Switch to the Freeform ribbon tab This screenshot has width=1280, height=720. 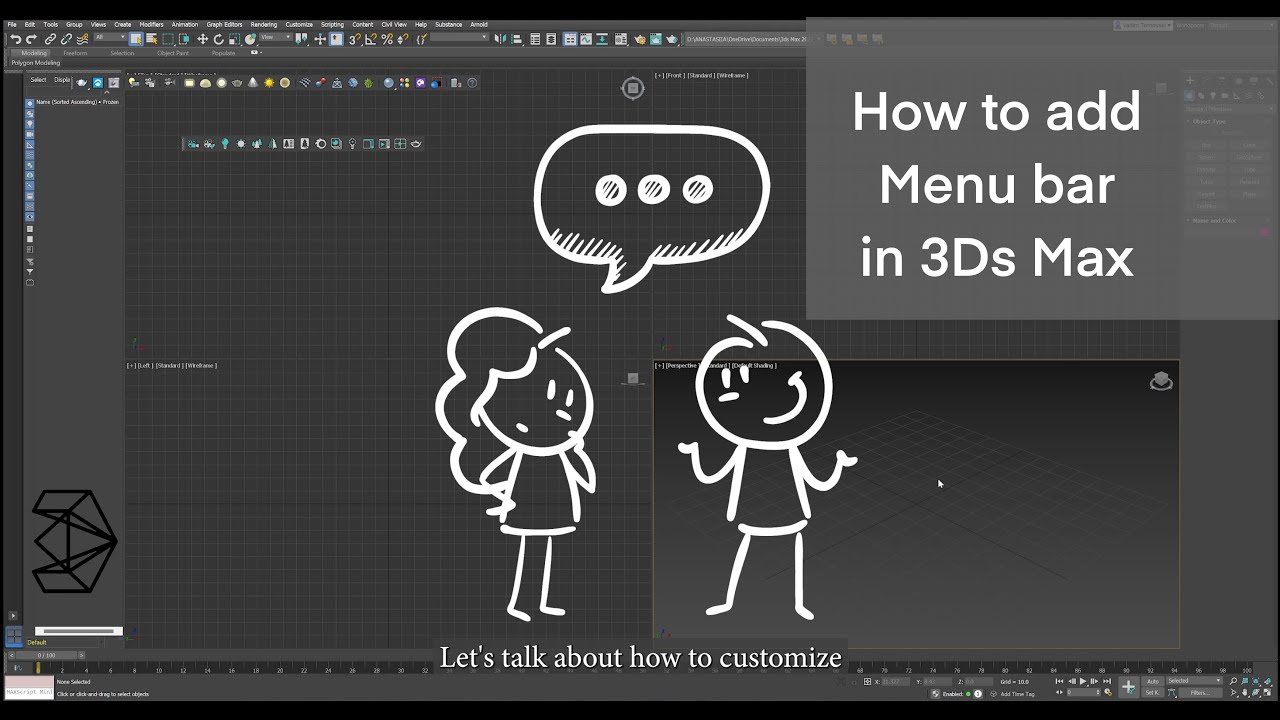(75, 53)
